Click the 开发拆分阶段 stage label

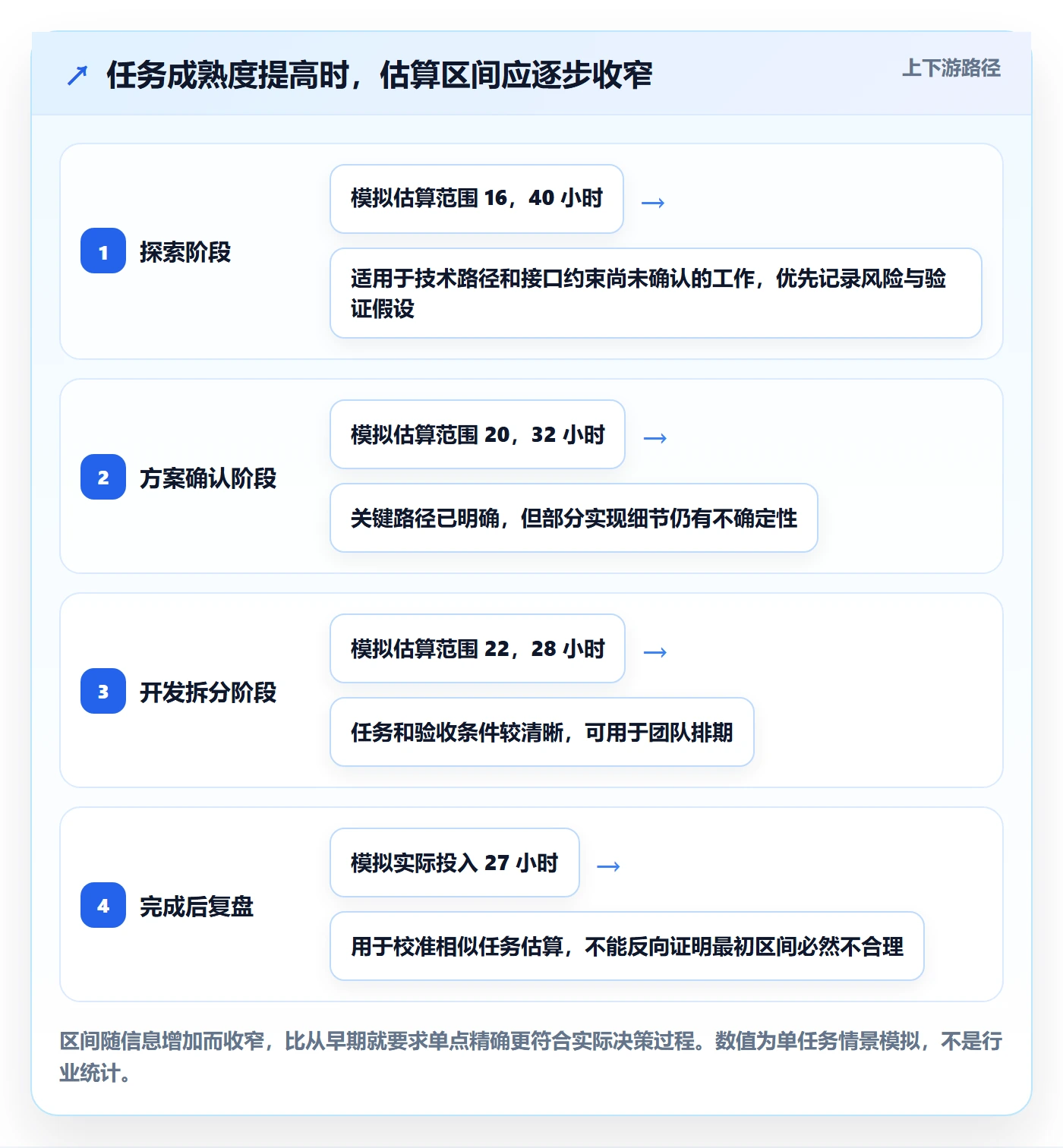(x=208, y=692)
